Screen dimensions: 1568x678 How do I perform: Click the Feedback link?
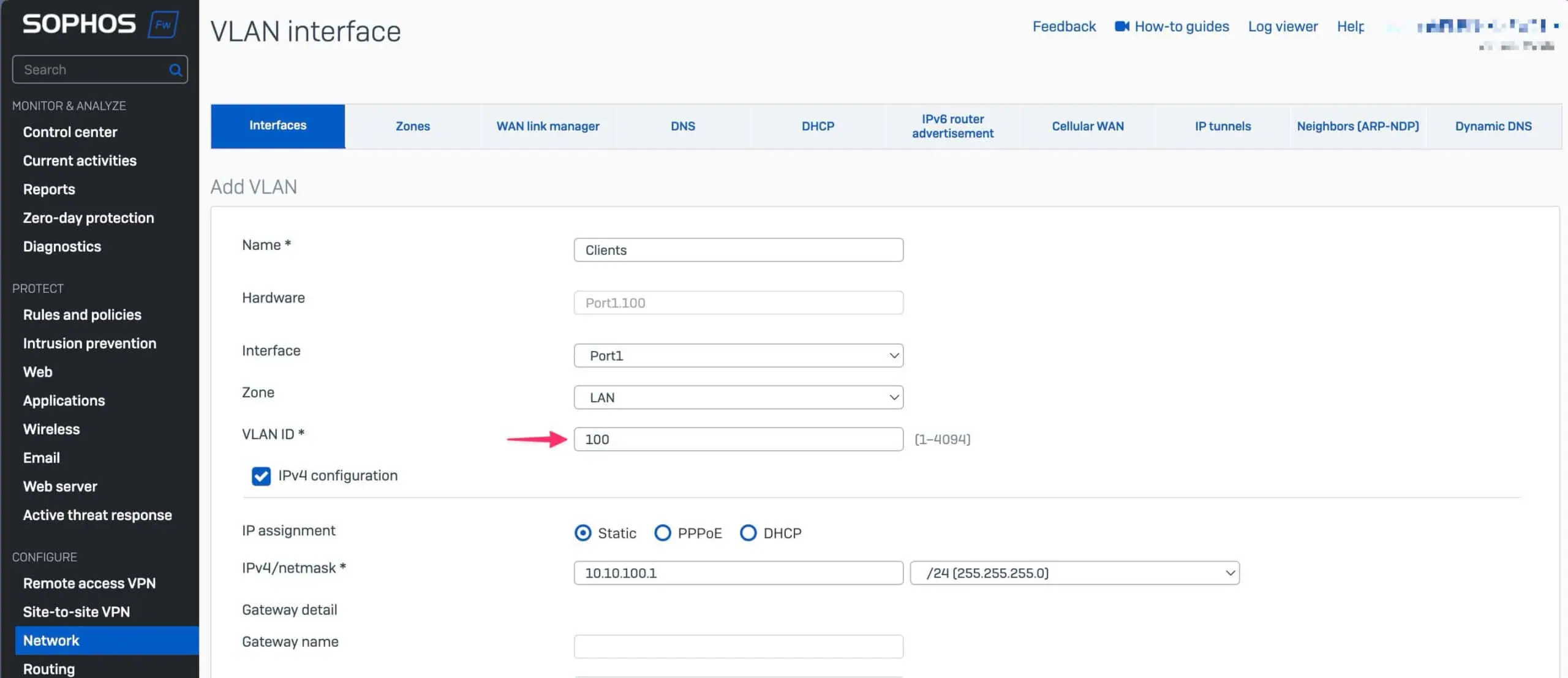[x=1064, y=26]
